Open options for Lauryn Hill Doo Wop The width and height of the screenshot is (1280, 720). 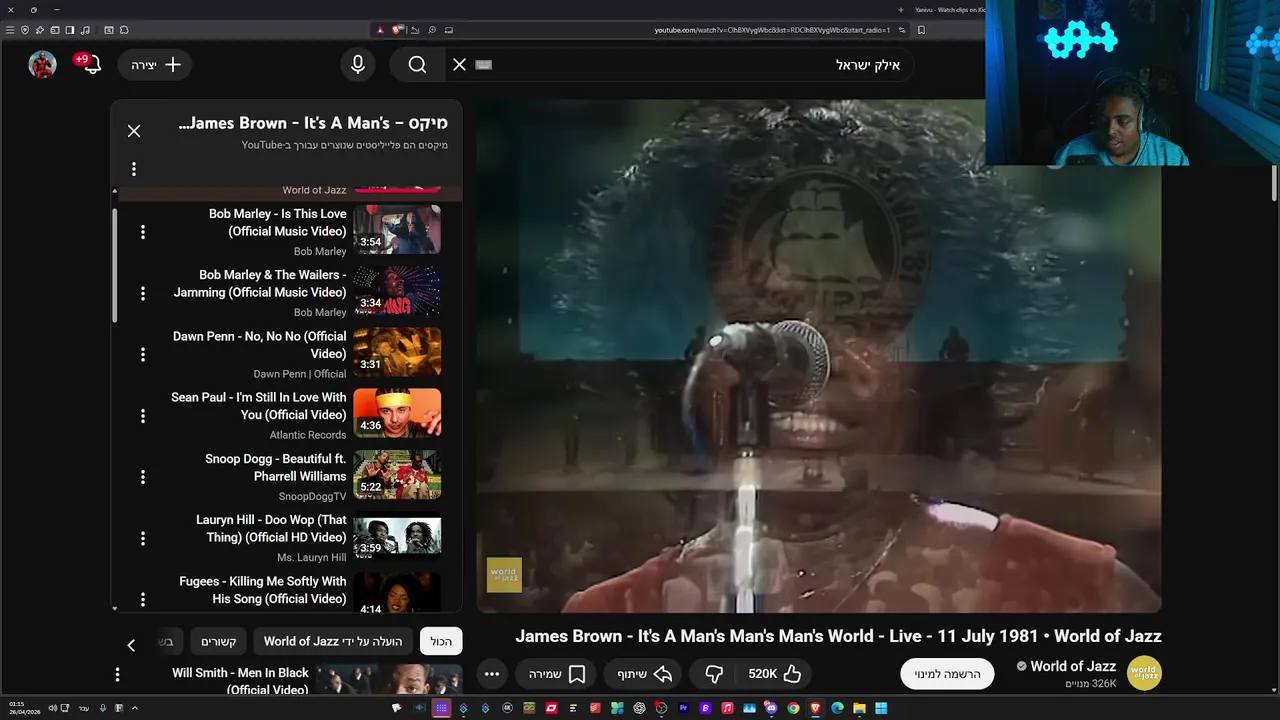143,538
